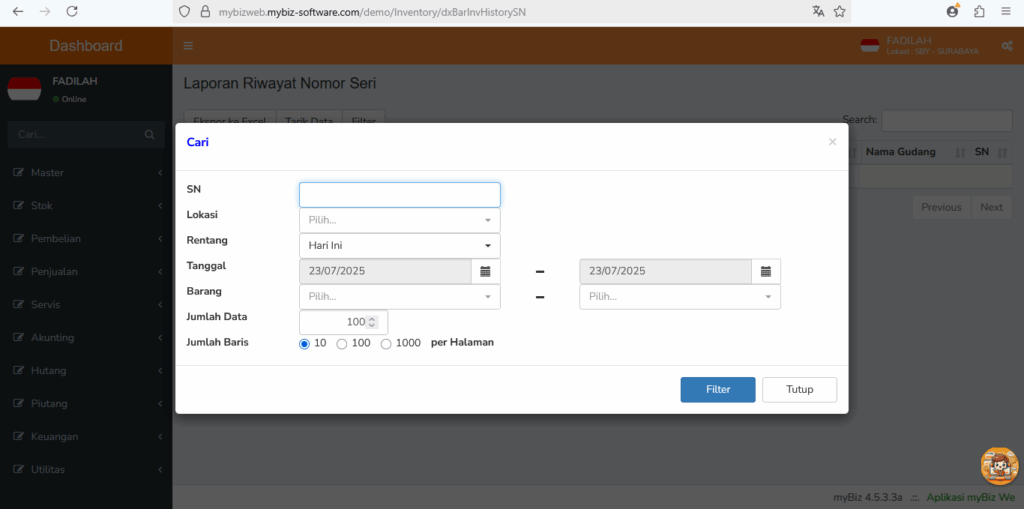
Task: Open the Rentang Hari Ini dropdown
Action: click(400, 246)
